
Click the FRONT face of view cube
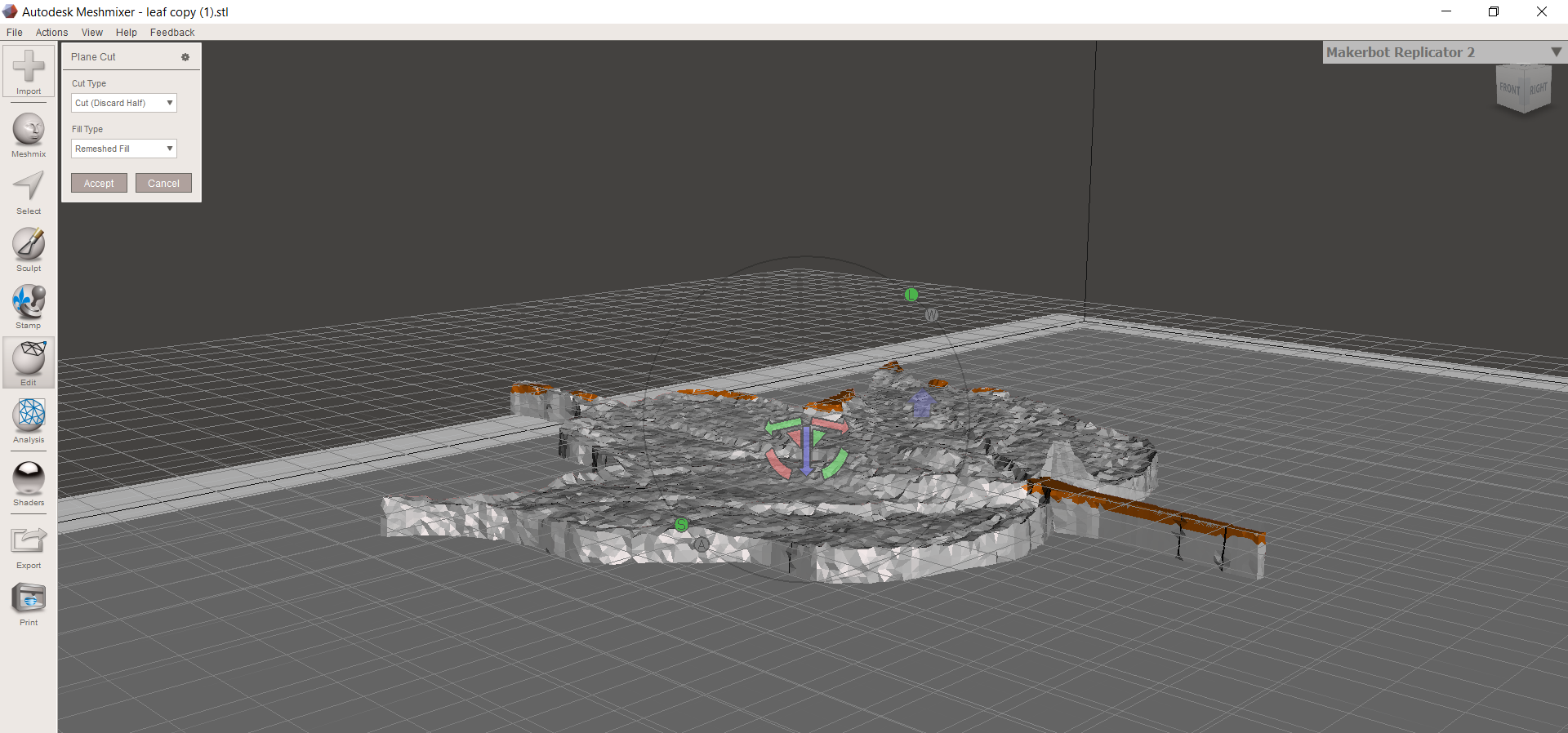click(x=1510, y=89)
